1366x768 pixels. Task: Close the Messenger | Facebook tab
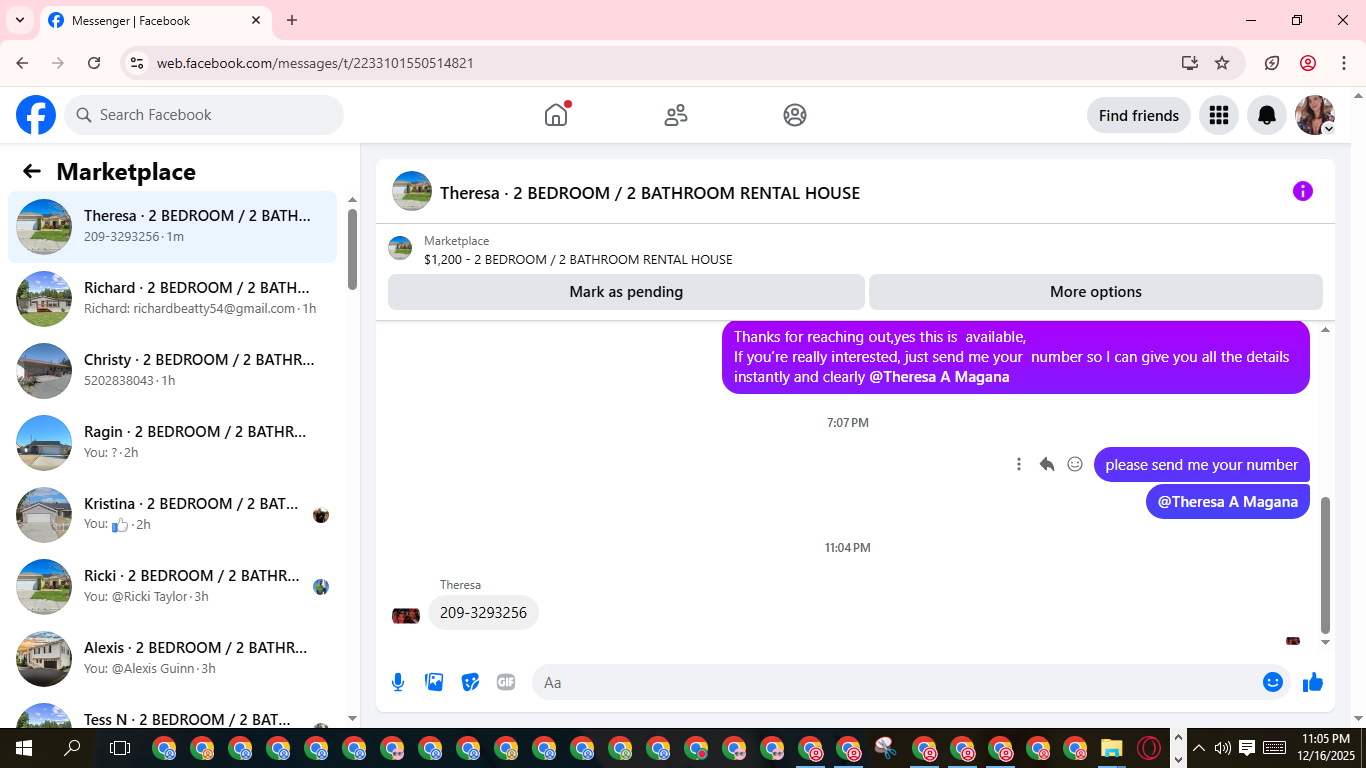point(256,20)
